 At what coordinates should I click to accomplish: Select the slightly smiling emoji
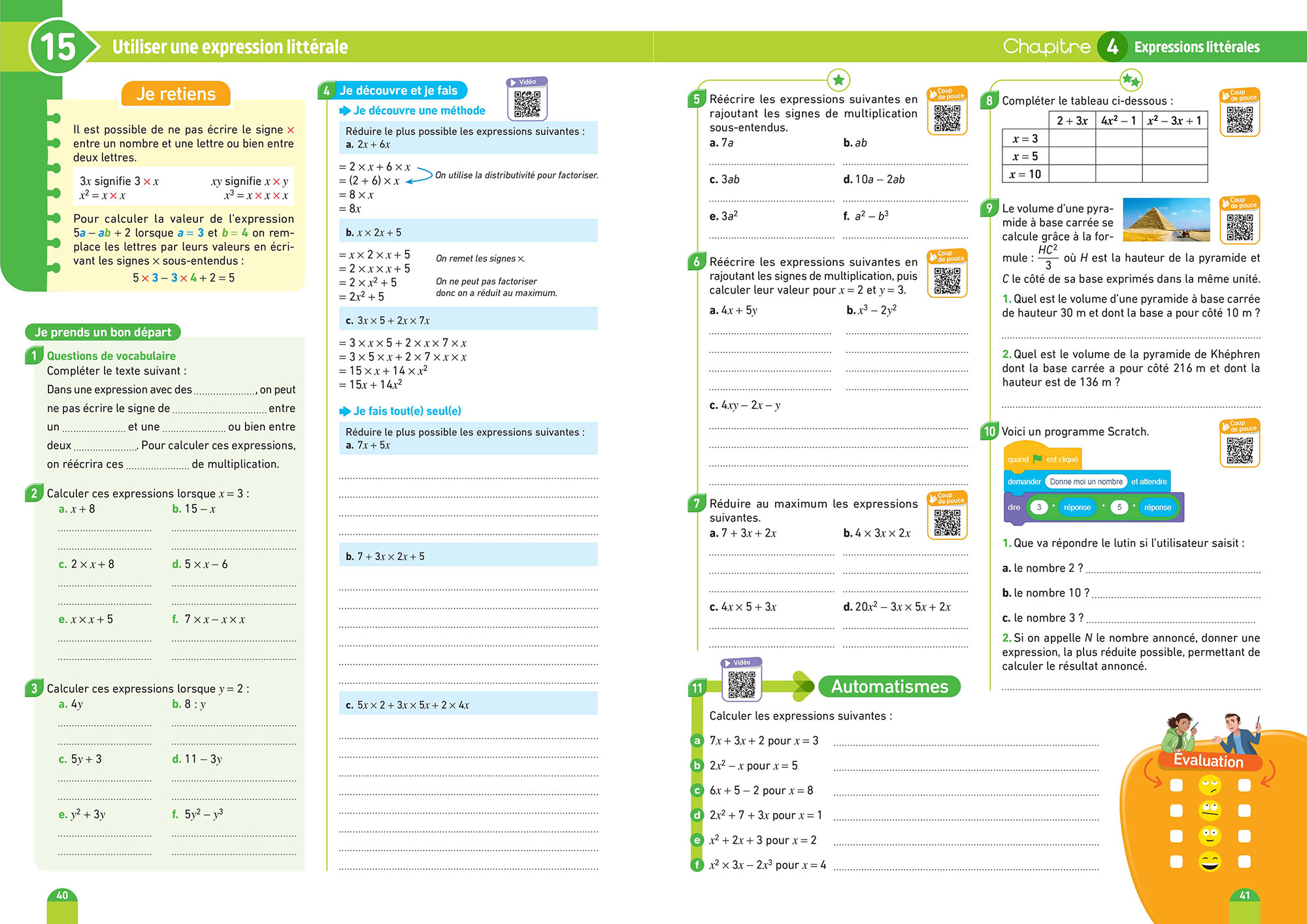pyautogui.click(x=1210, y=836)
